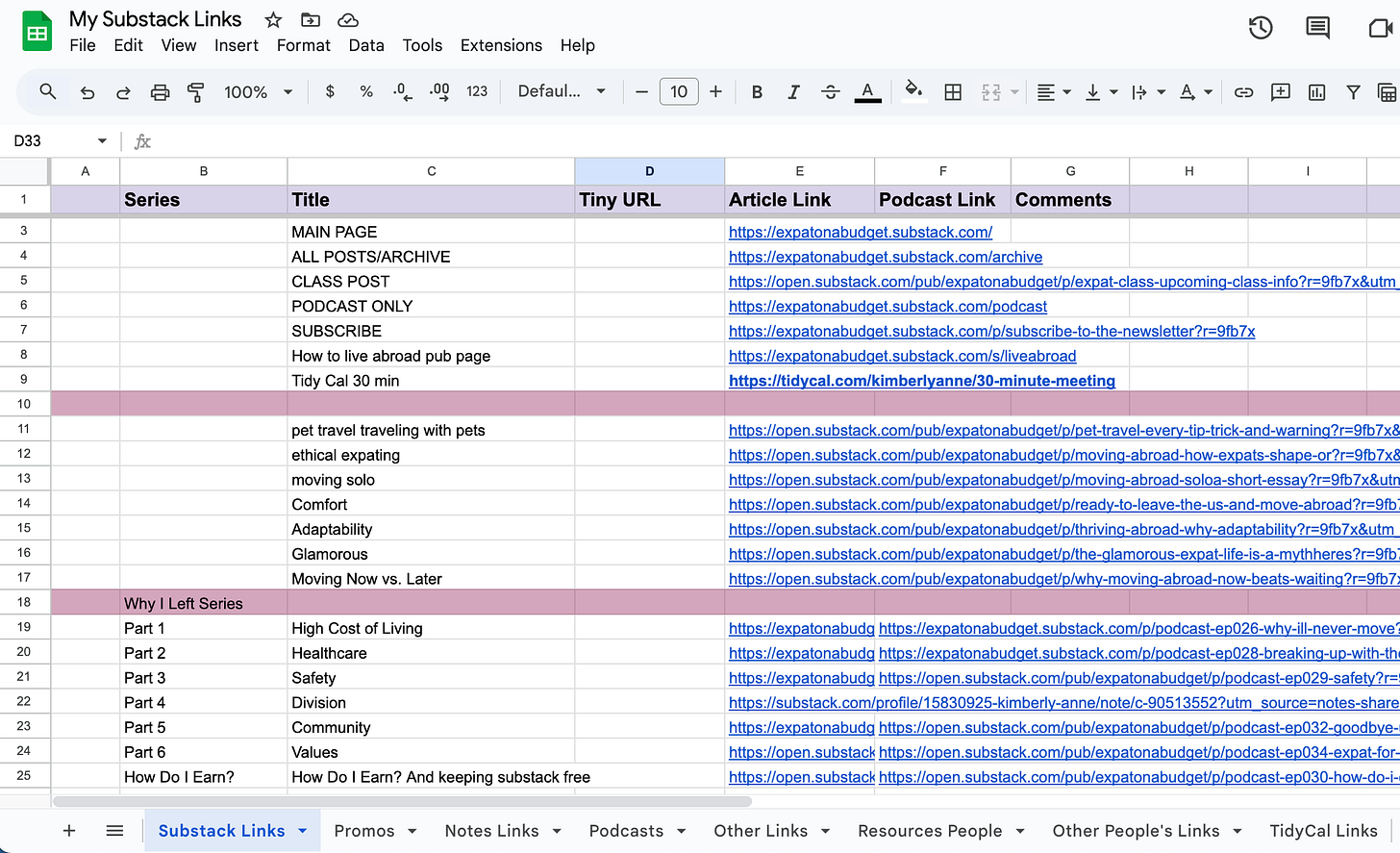Select the 'Why I Left Series' cell
Viewport: 1400px width, 853px height.
point(203,603)
